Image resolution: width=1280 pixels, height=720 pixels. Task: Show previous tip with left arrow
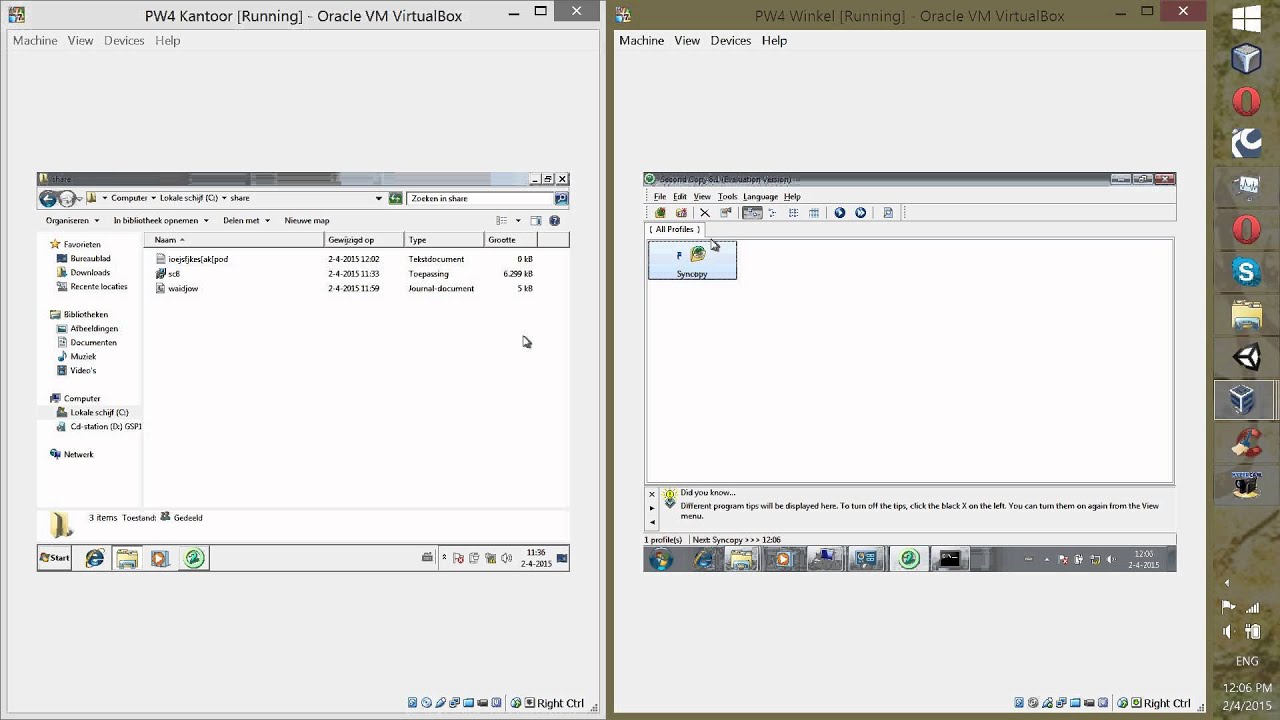[x=652, y=522]
